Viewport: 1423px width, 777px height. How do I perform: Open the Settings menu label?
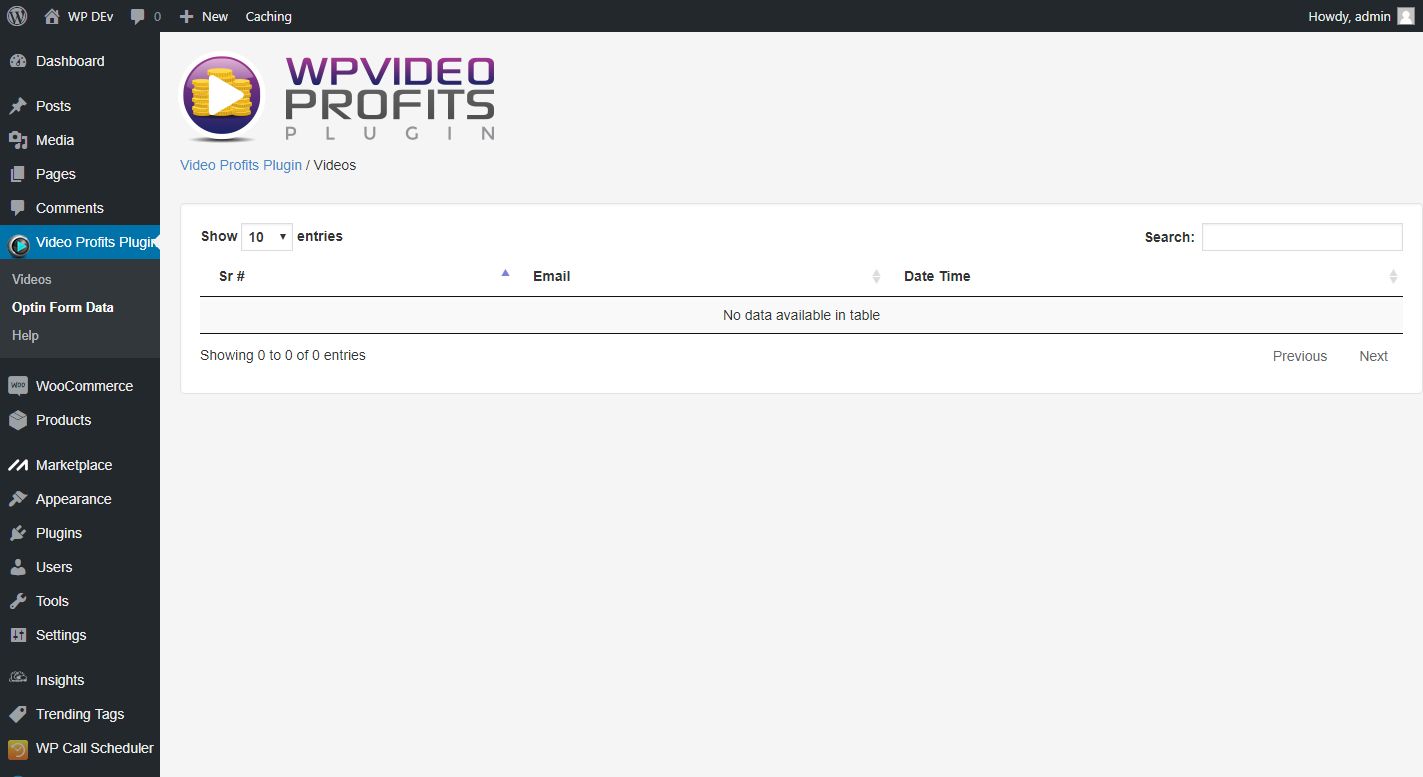click(x=61, y=635)
